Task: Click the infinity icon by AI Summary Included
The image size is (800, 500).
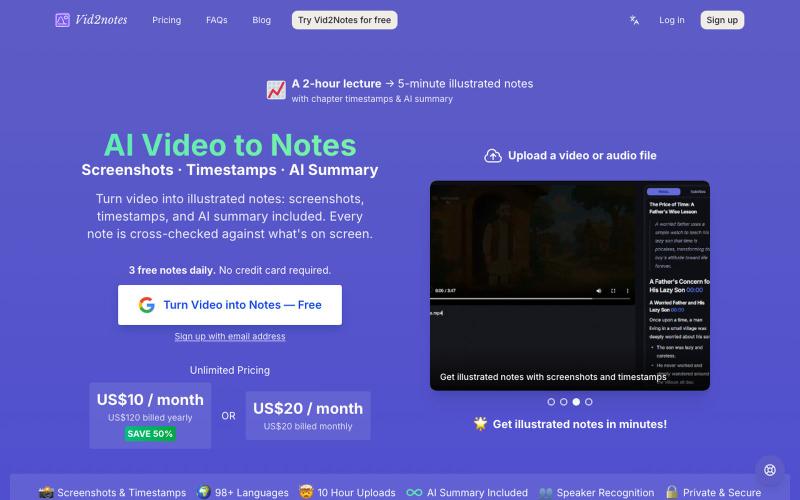Action: point(414,492)
